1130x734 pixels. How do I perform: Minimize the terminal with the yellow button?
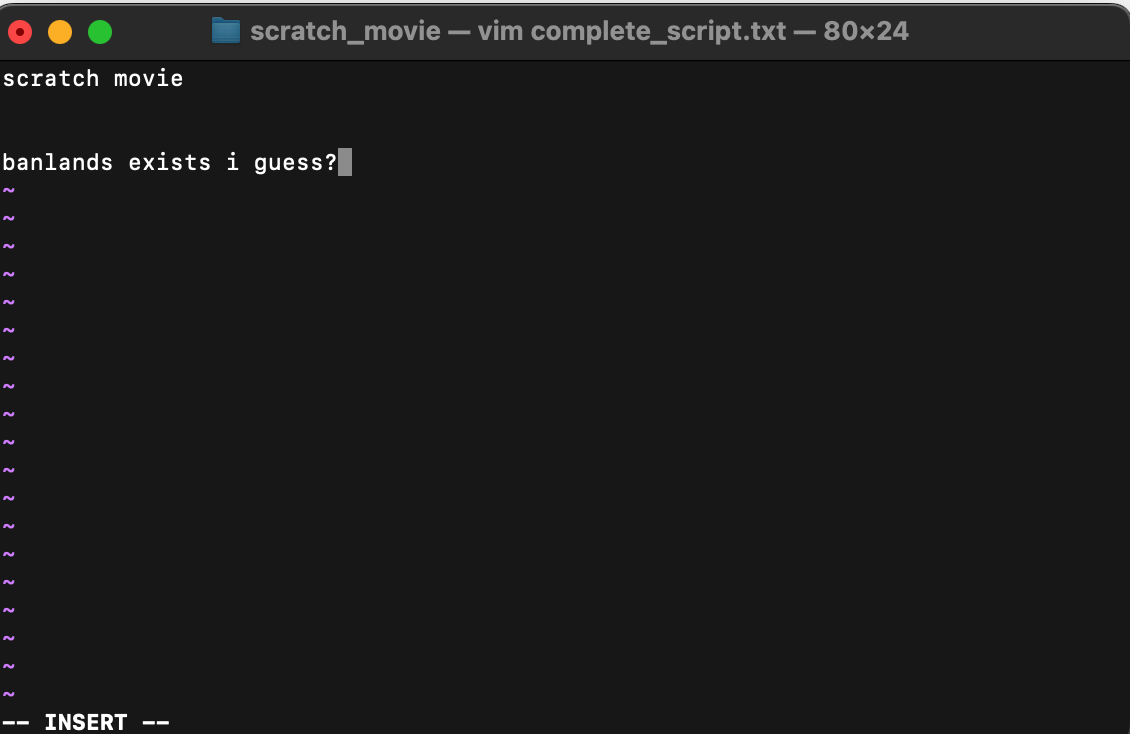60,32
